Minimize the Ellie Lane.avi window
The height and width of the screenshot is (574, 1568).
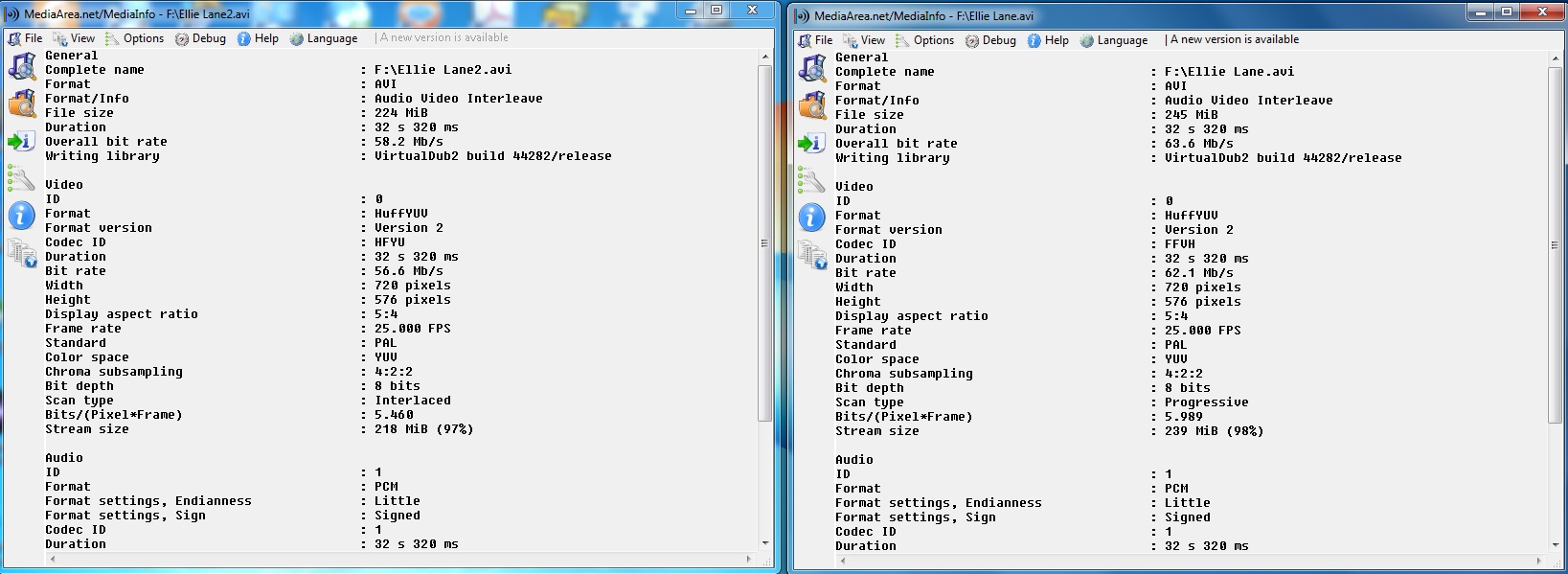1481,11
